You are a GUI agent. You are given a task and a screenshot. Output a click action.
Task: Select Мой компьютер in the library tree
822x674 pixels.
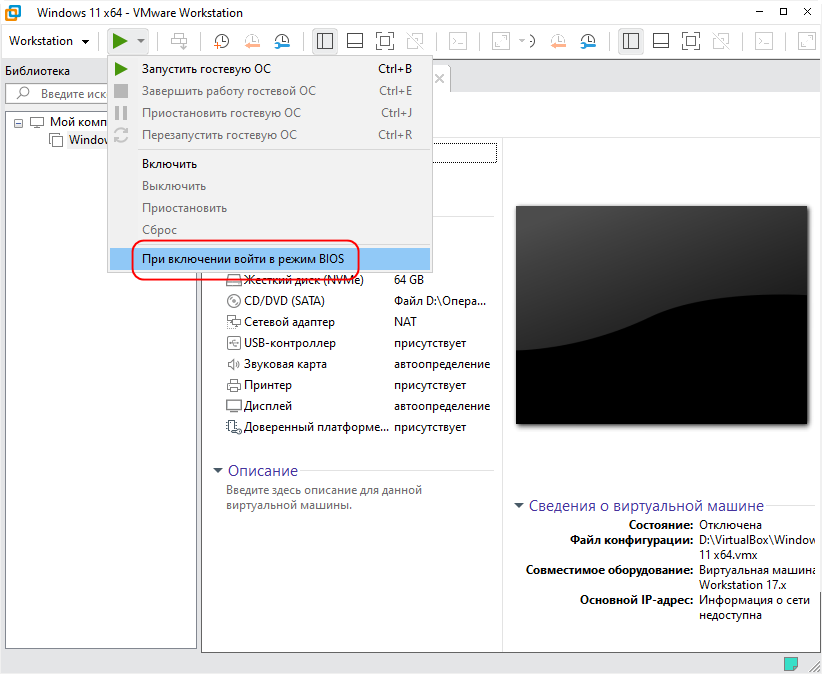[78, 122]
